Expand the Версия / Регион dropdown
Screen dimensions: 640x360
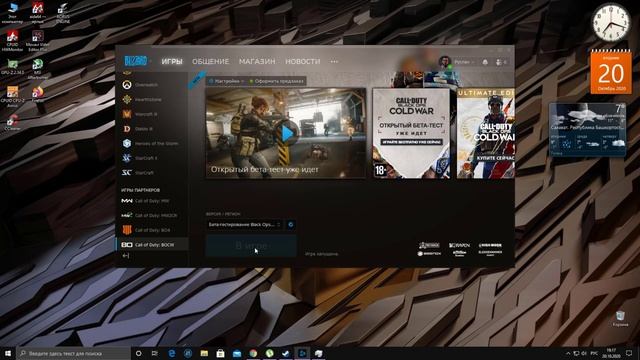tap(244, 224)
